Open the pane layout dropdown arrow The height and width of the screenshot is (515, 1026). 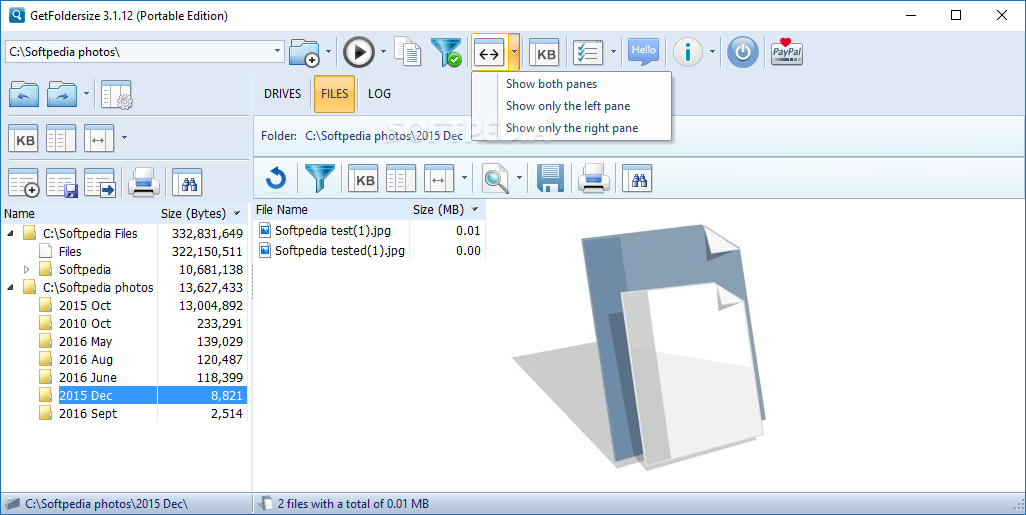(x=514, y=52)
